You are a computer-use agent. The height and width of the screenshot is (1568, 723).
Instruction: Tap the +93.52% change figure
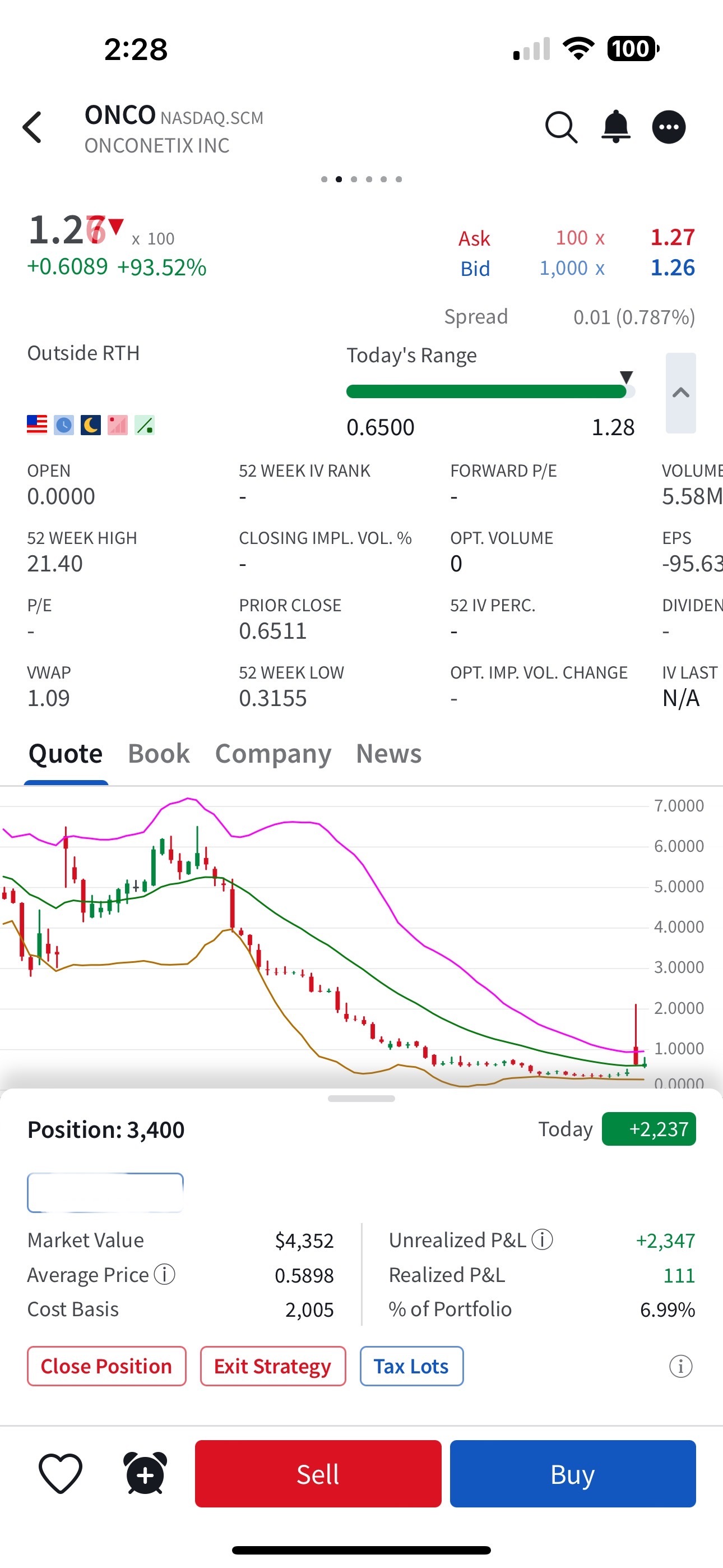(162, 267)
